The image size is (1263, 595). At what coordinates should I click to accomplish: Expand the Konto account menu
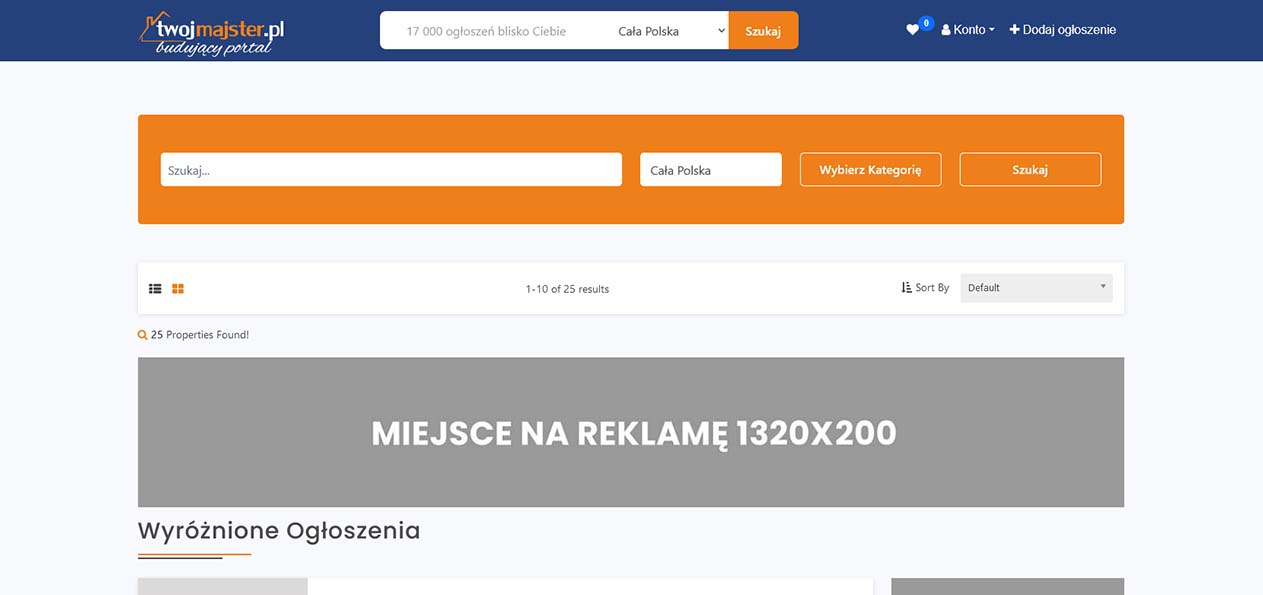968,30
